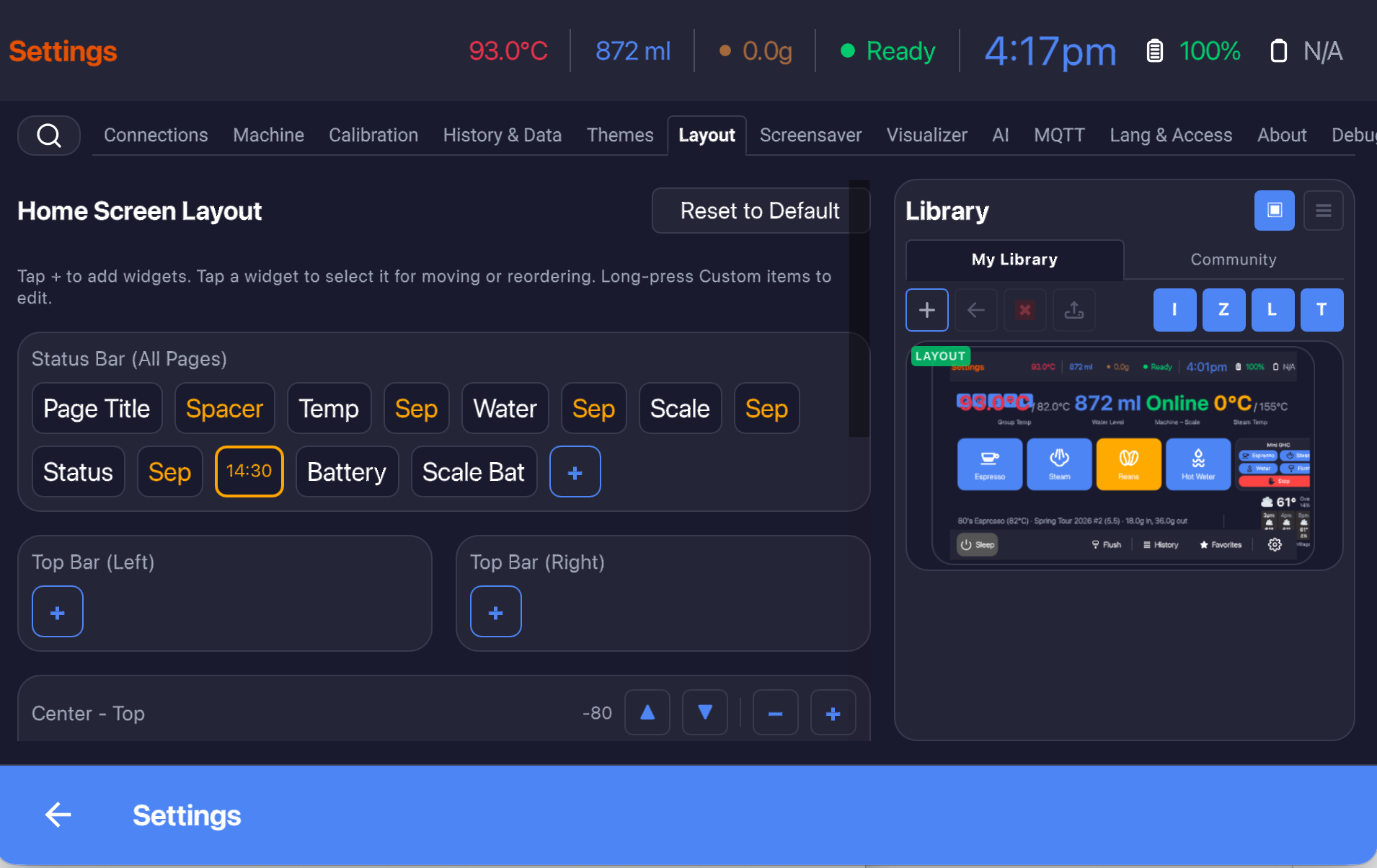
Task: Click Reset to Default button
Action: (x=760, y=211)
